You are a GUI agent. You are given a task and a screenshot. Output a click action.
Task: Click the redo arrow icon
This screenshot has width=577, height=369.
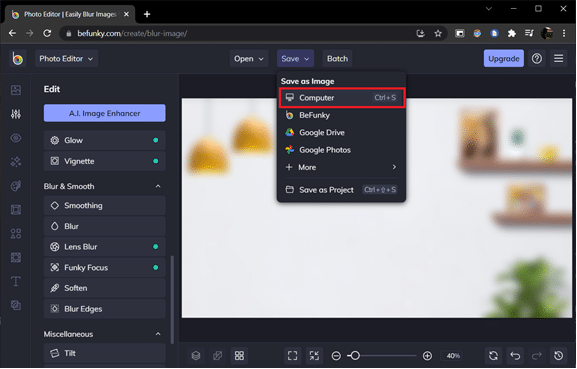click(x=537, y=356)
